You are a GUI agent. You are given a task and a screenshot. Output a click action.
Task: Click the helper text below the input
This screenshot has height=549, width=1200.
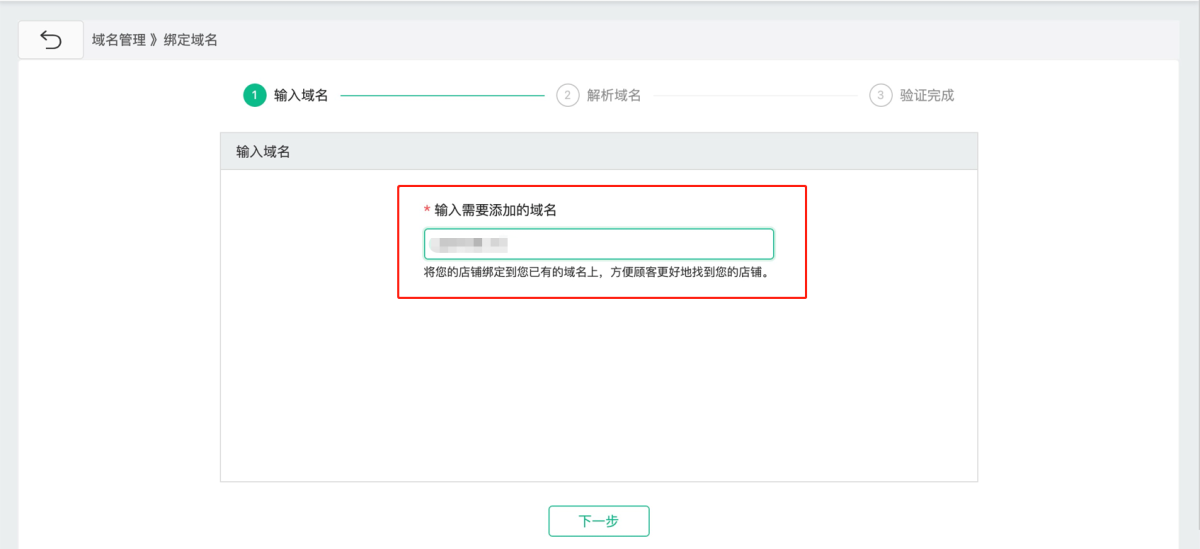597,272
